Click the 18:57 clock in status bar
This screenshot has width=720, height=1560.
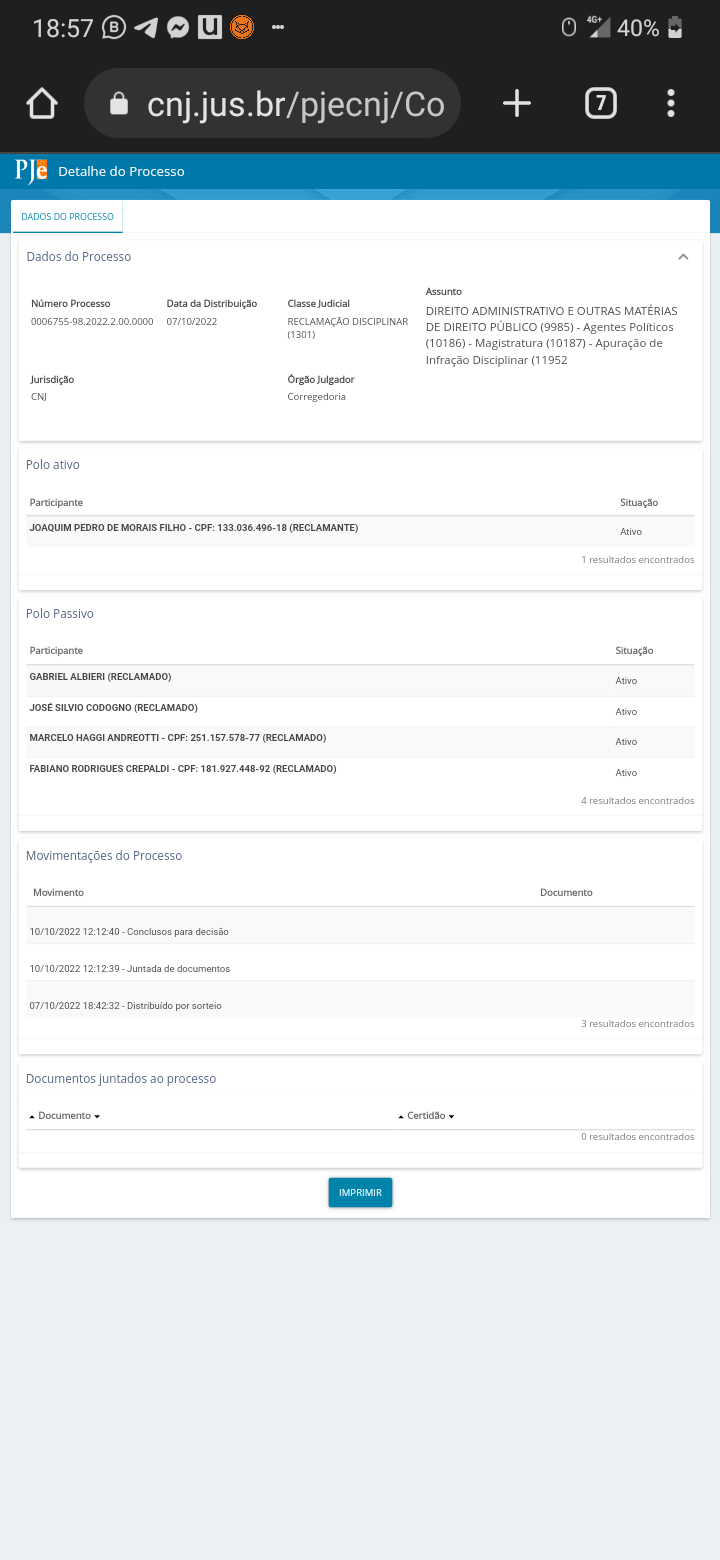pyautogui.click(x=63, y=28)
